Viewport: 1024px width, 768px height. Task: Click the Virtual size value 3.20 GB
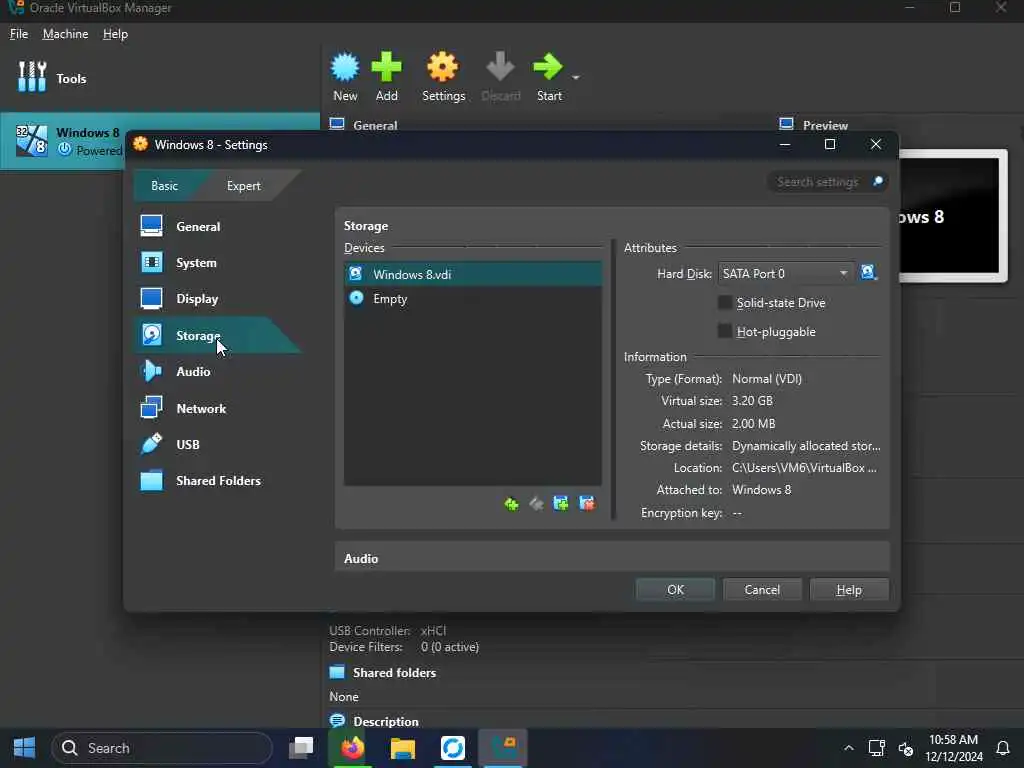coord(752,401)
